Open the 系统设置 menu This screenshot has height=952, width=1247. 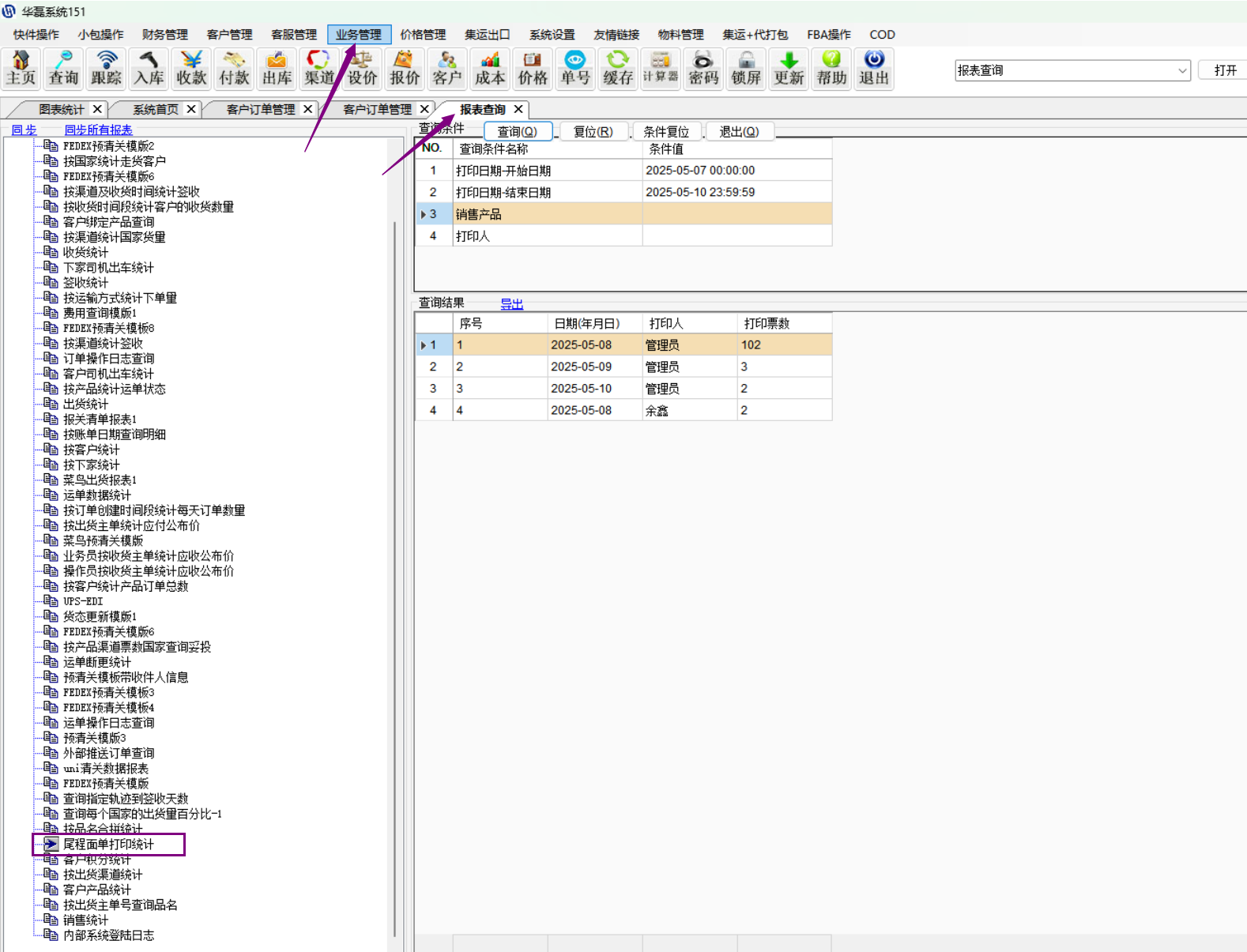click(552, 35)
